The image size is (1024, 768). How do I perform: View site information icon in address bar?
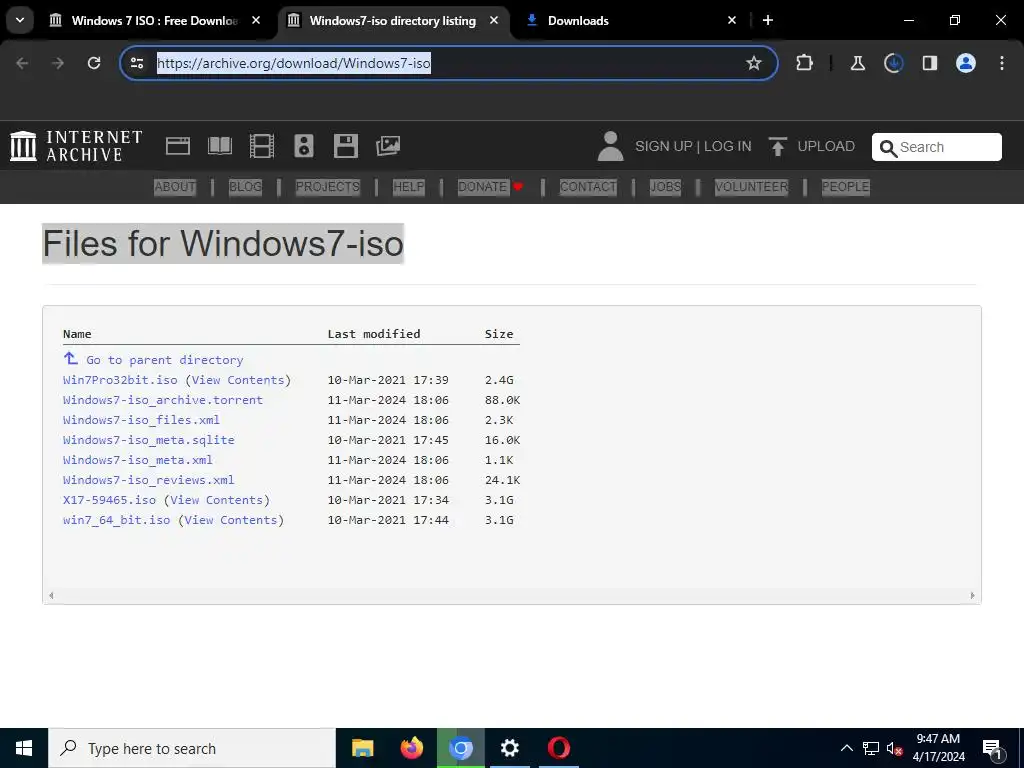tap(137, 63)
